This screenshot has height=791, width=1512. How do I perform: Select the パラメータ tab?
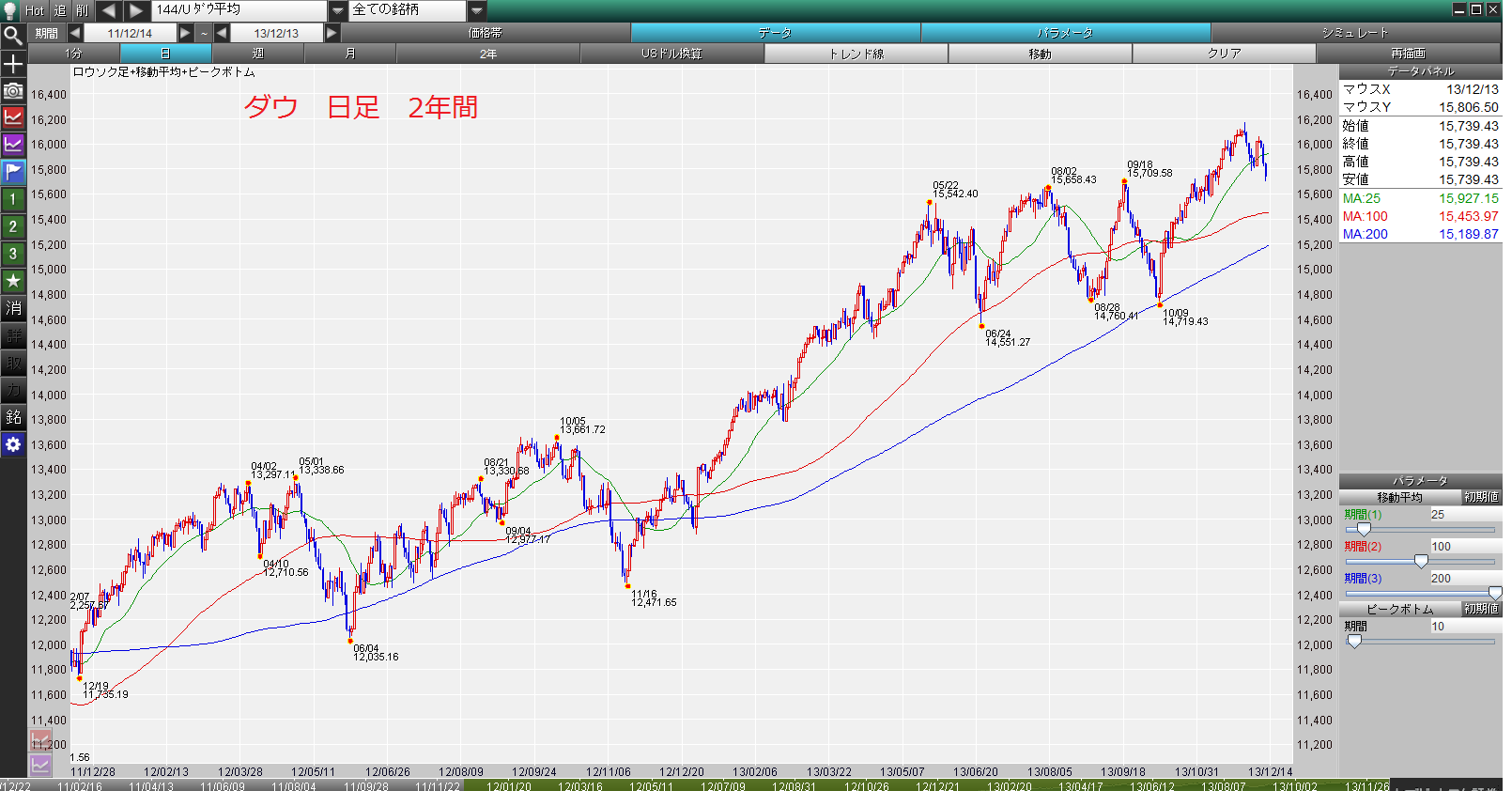pyautogui.click(x=1066, y=33)
